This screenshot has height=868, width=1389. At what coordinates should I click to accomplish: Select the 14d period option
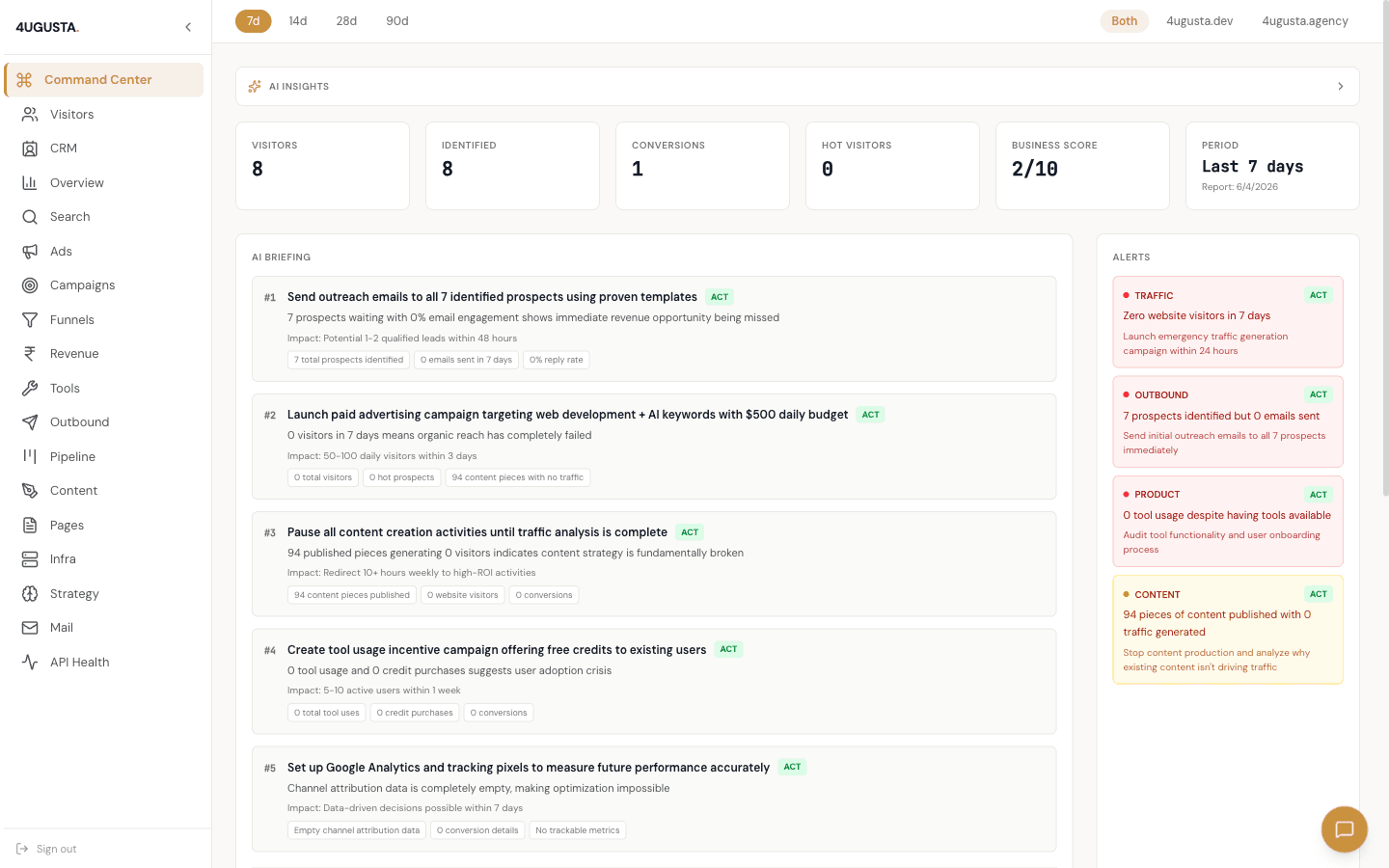tap(297, 20)
